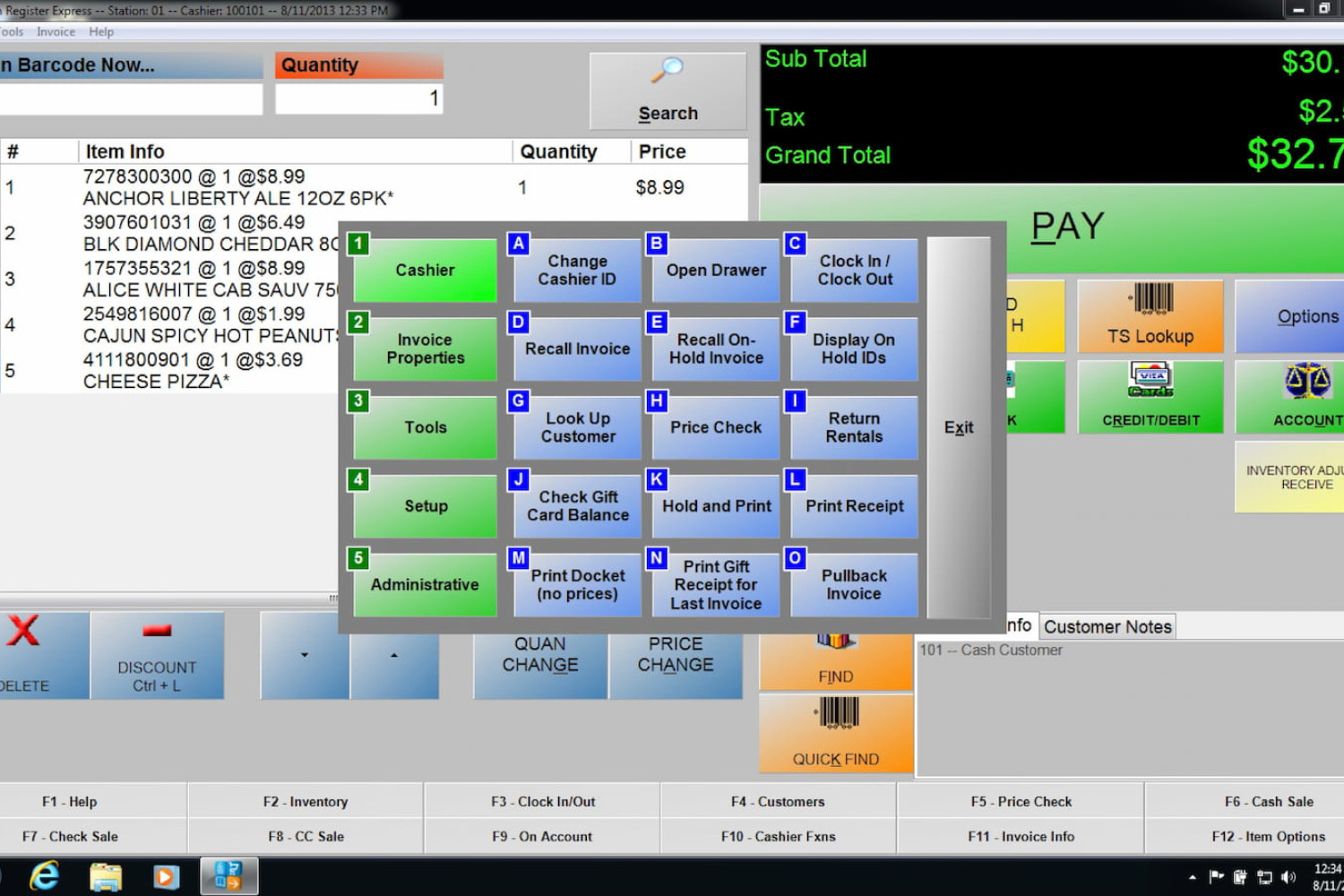Move selection up with up arrow button
Viewport: 1344px width, 896px height.
pyautogui.click(x=394, y=655)
